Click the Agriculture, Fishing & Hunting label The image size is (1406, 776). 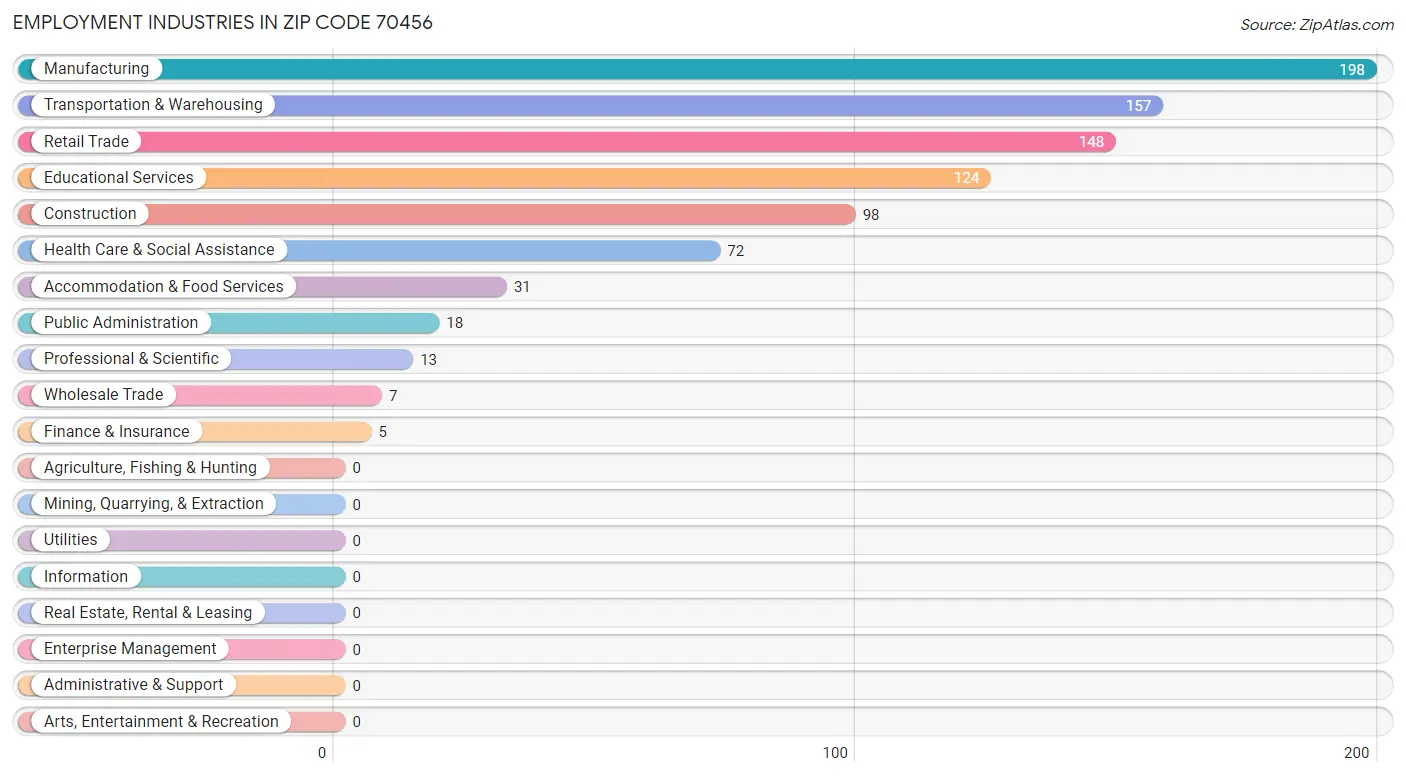click(x=150, y=468)
